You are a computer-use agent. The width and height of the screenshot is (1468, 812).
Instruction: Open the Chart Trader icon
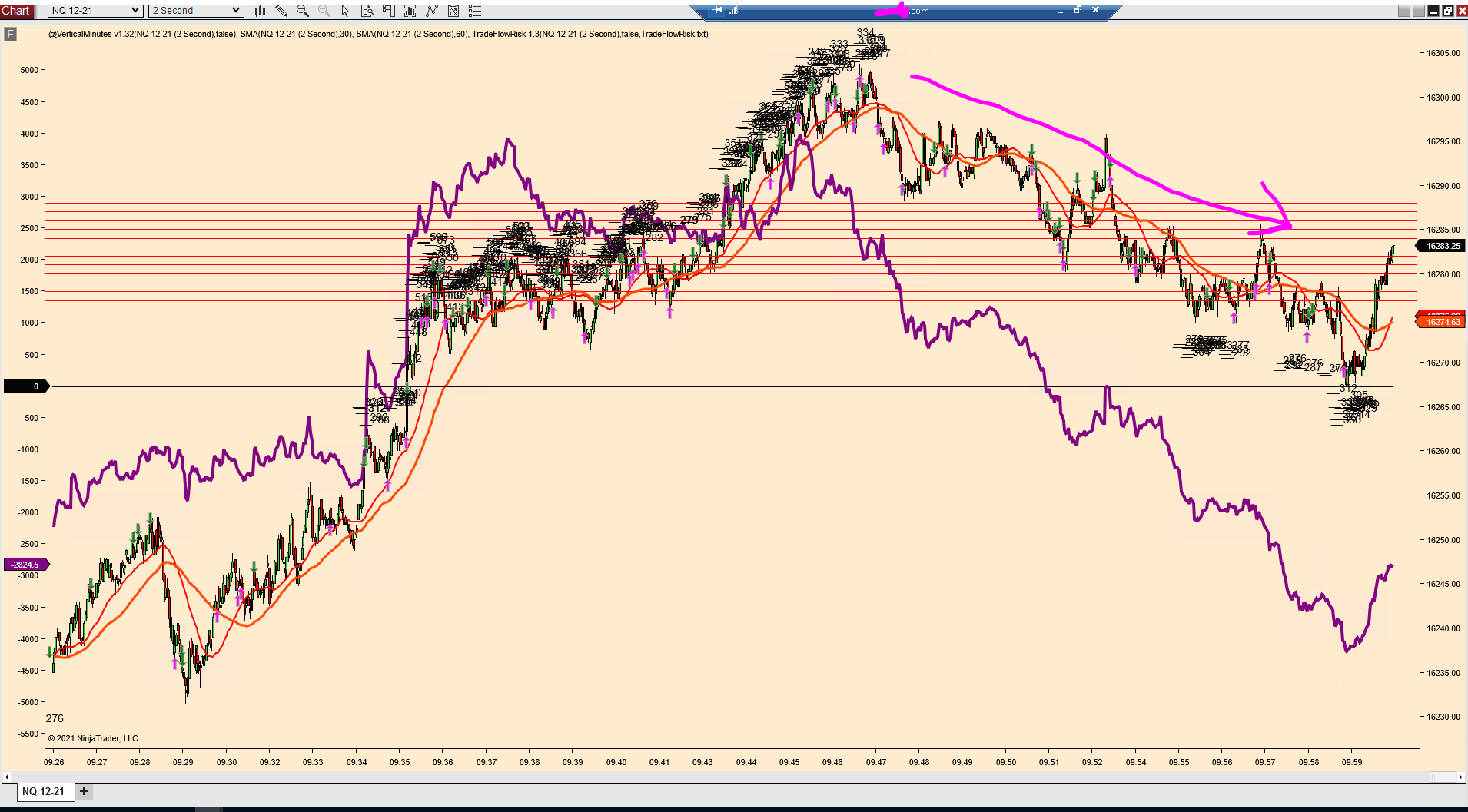(x=388, y=11)
